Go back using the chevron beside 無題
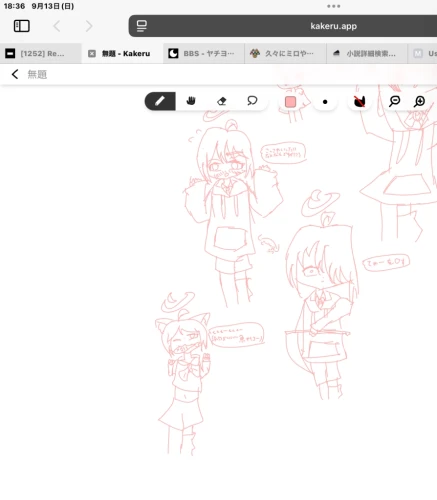Viewport: 437px width, 500px height. pyautogui.click(x=15, y=74)
